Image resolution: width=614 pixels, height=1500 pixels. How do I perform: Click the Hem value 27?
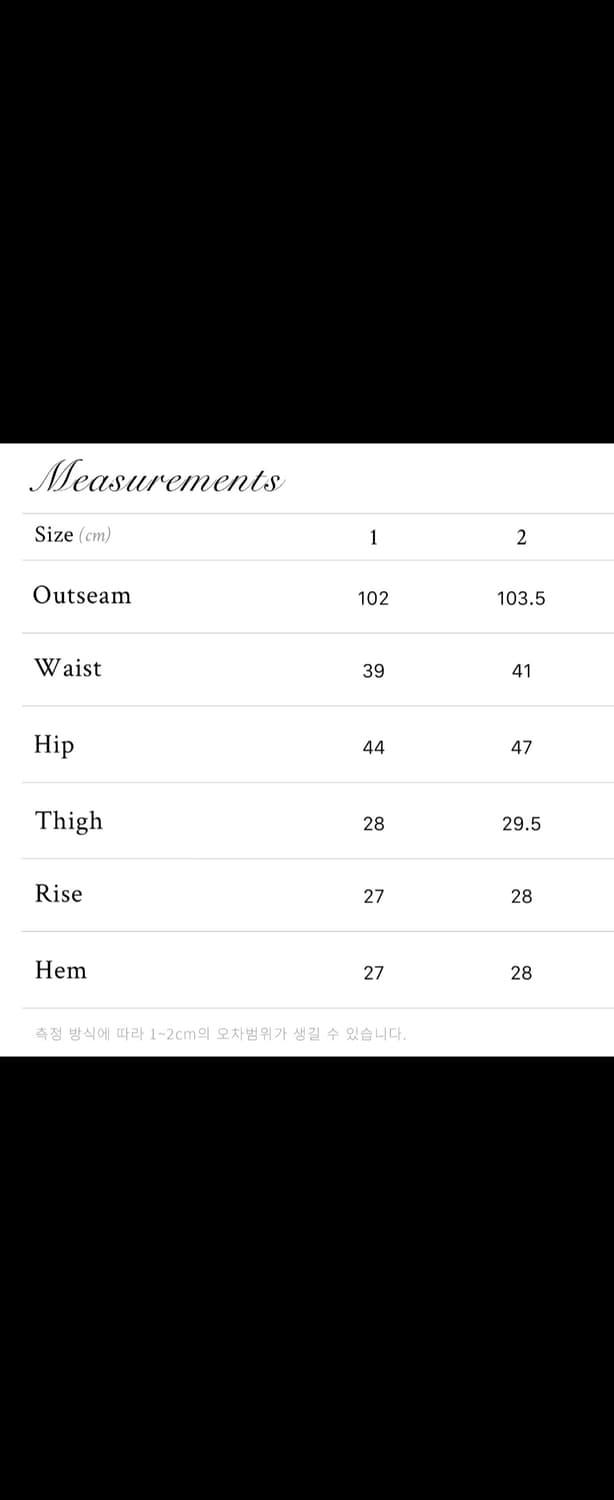tap(373, 973)
